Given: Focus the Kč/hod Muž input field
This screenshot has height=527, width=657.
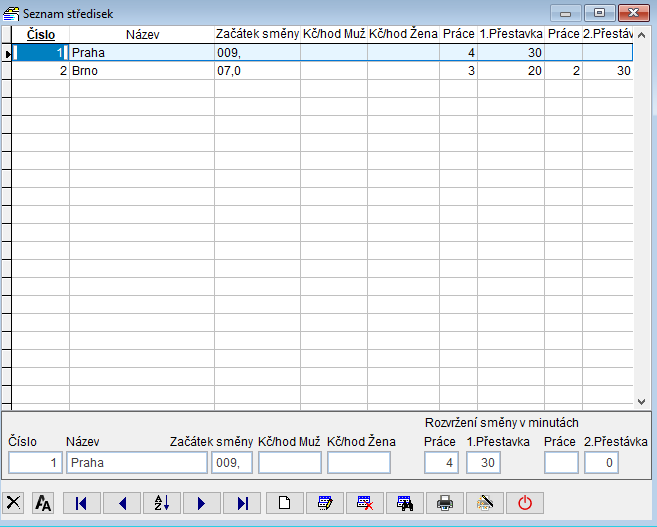Looking at the screenshot, I should [290, 462].
